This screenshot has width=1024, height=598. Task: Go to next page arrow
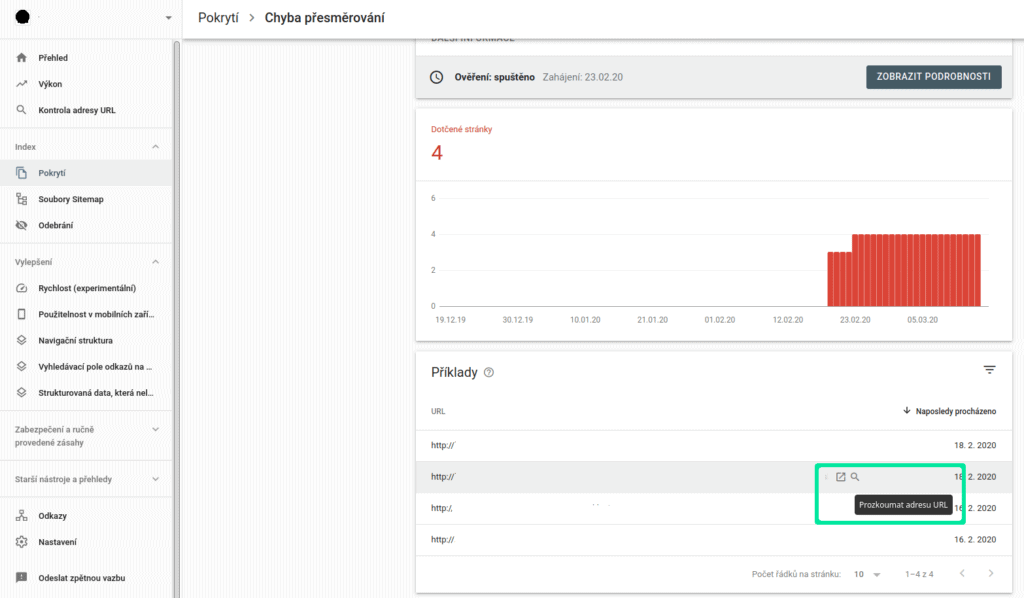coord(991,573)
